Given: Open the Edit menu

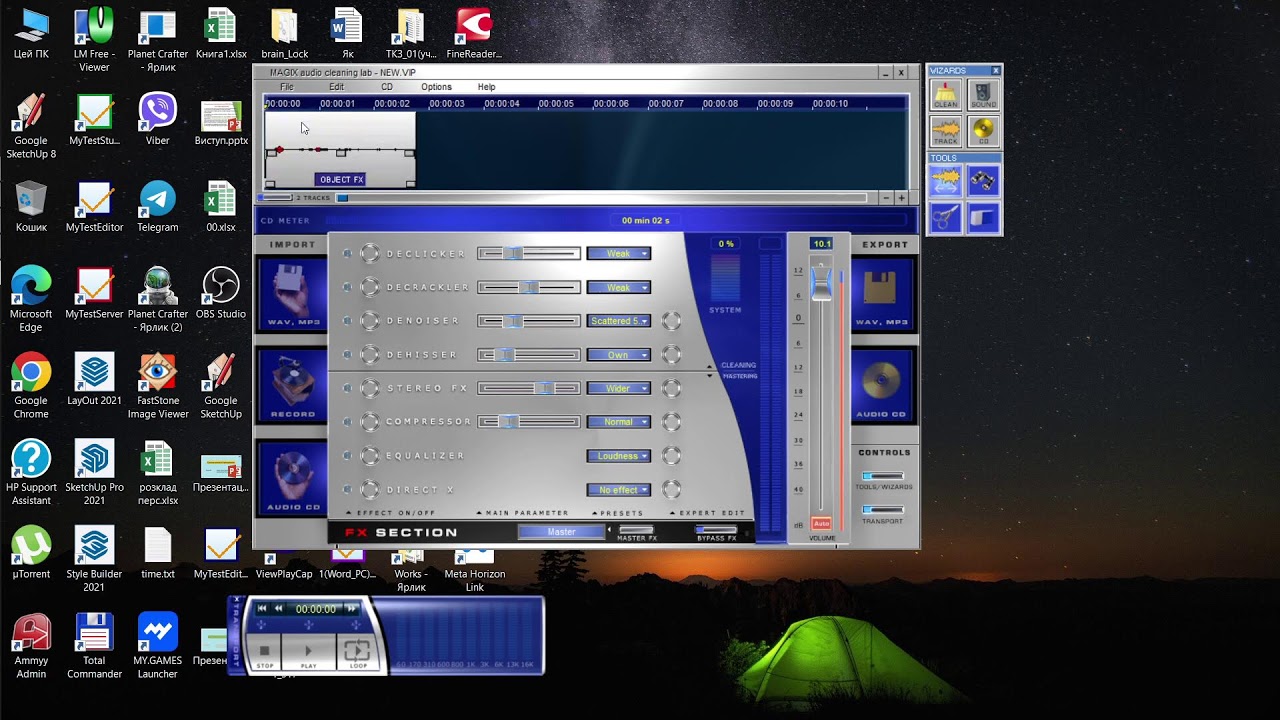Looking at the screenshot, I should [x=337, y=87].
